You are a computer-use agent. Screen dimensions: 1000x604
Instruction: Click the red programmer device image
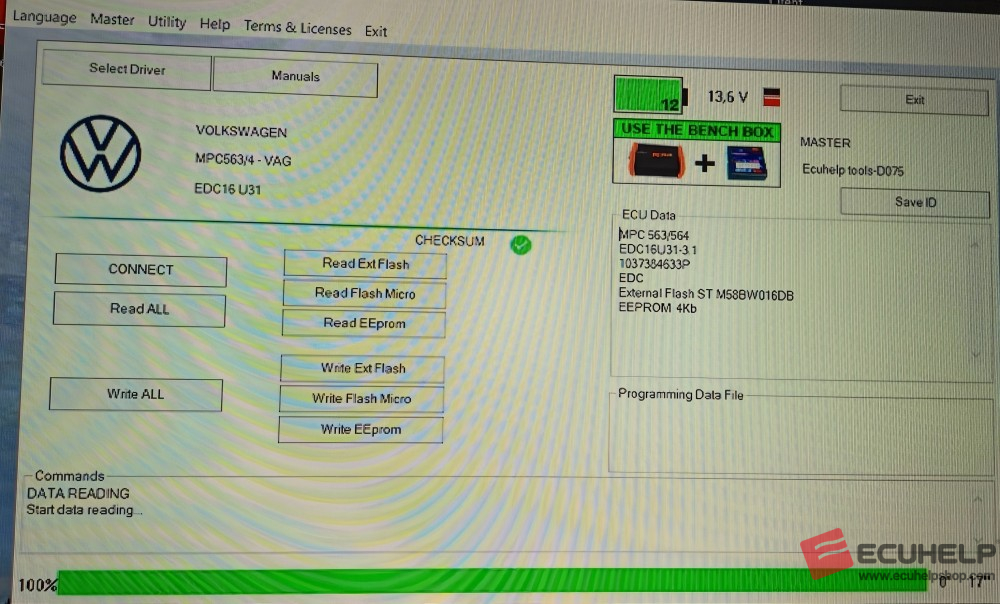pos(656,162)
